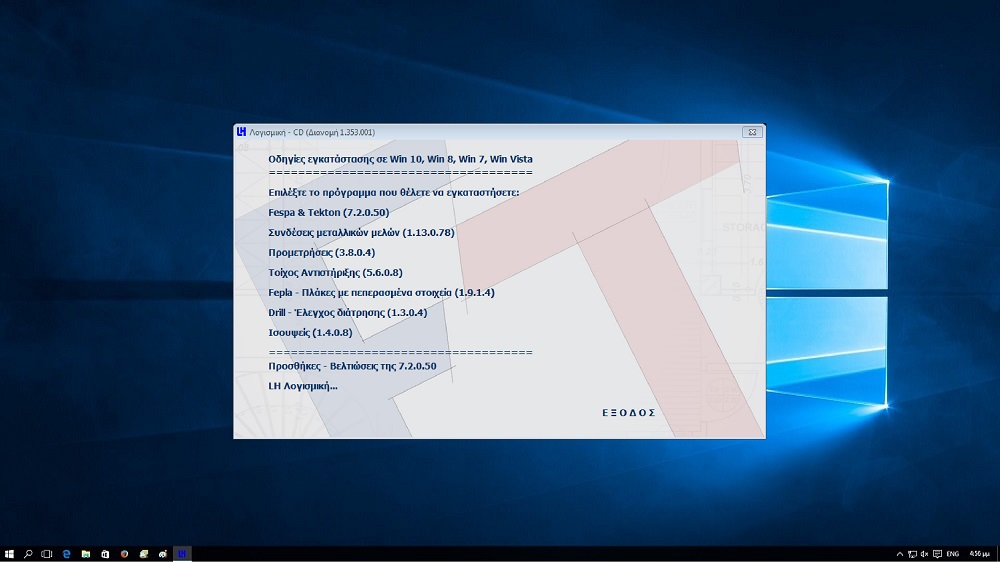Open network status tray icon

pyautogui.click(x=912, y=554)
